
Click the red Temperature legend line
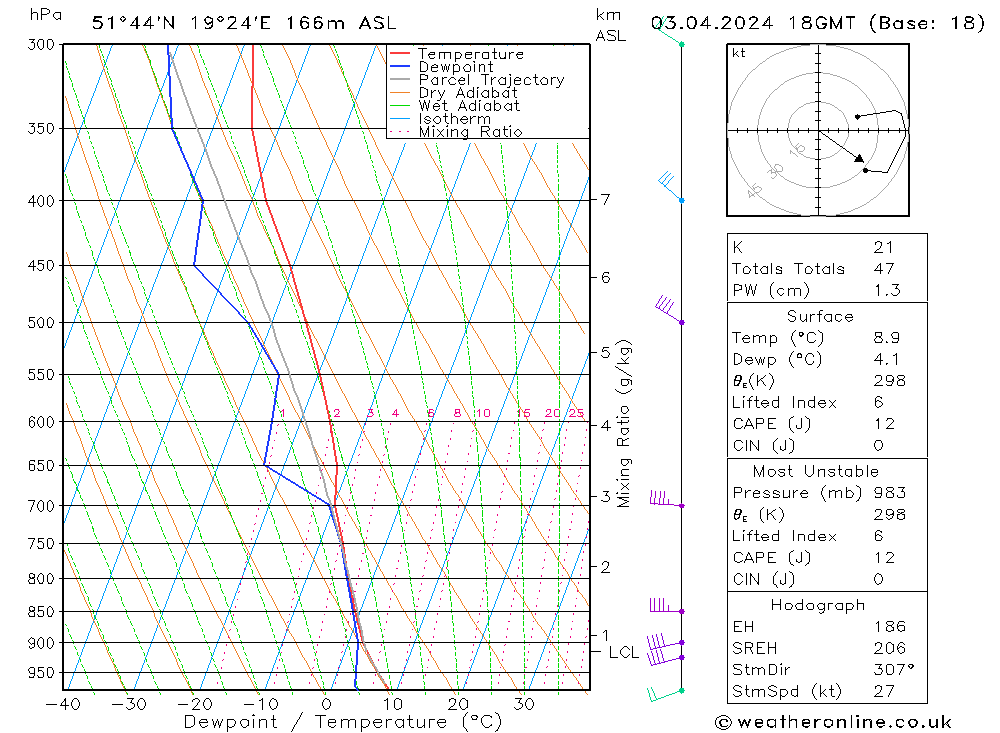pos(400,54)
